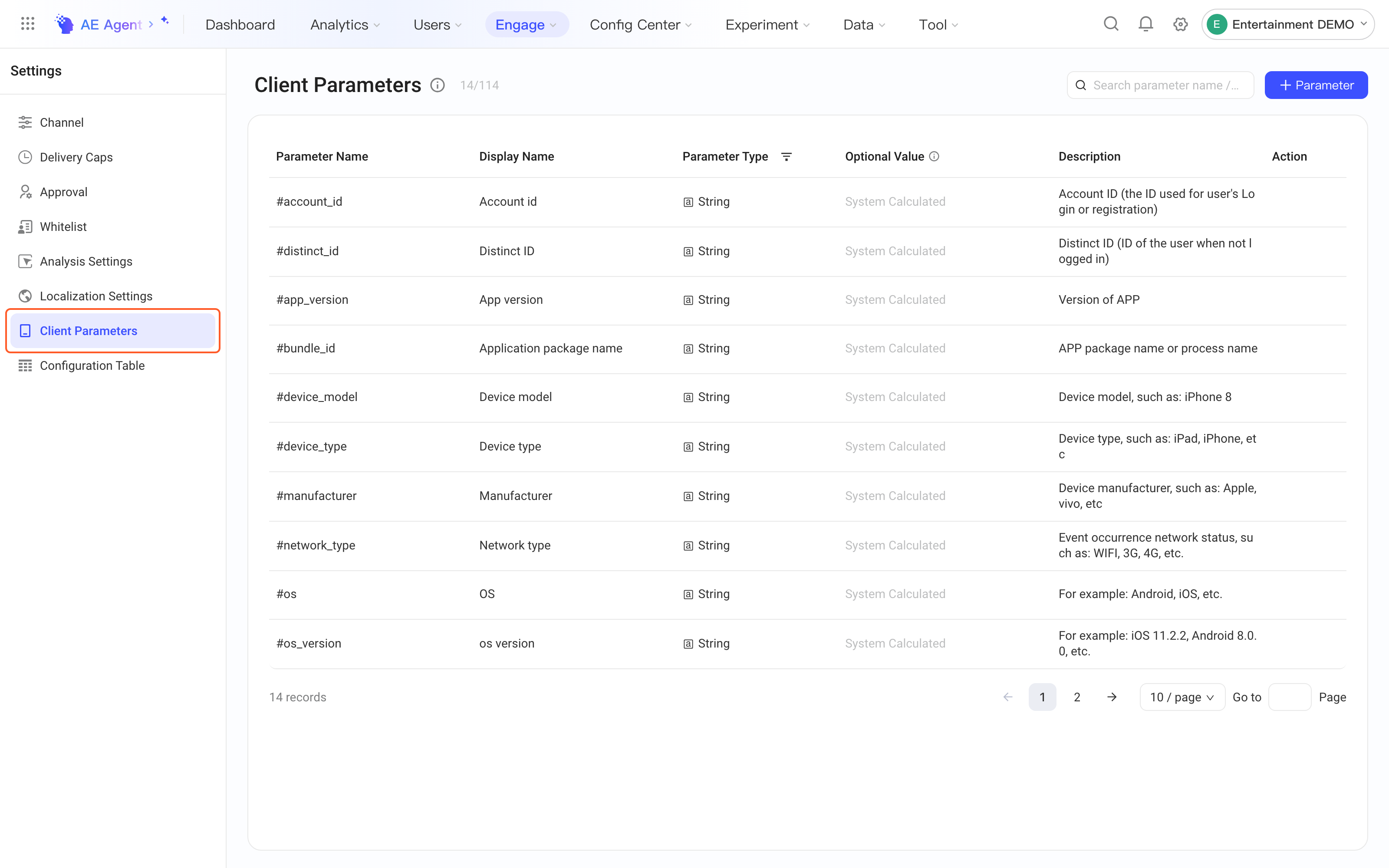1389x868 pixels.
Task: Filter by Parameter Type icon
Action: [x=787, y=157]
